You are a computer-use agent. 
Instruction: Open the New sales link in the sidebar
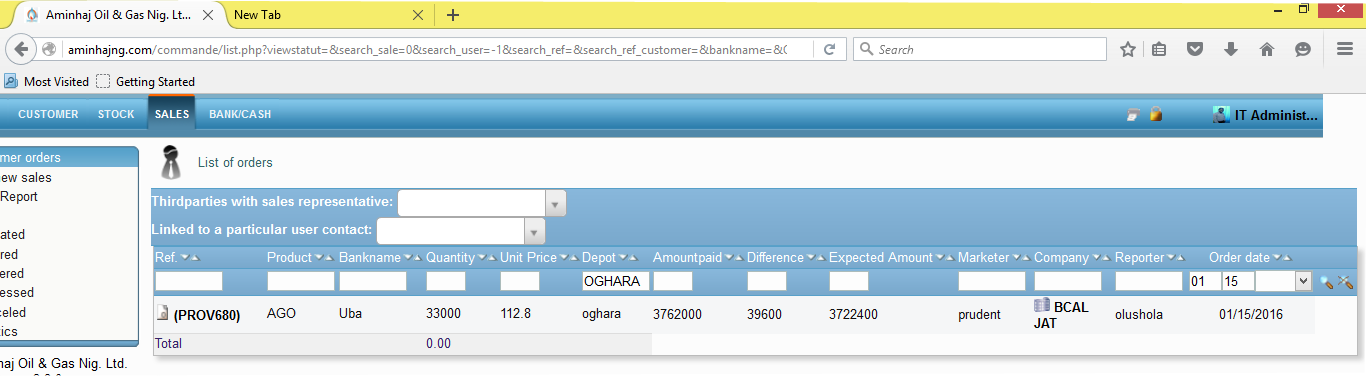click(26, 178)
